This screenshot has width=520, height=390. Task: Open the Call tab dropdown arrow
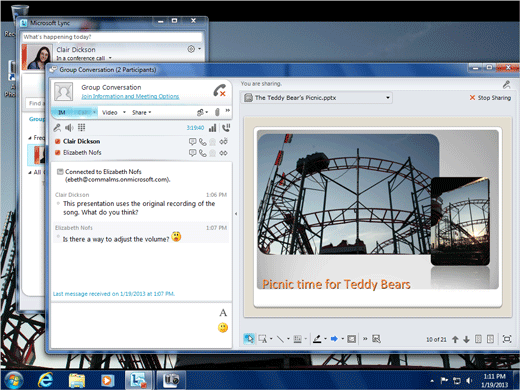pyautogui.click(x=94, y=112)
